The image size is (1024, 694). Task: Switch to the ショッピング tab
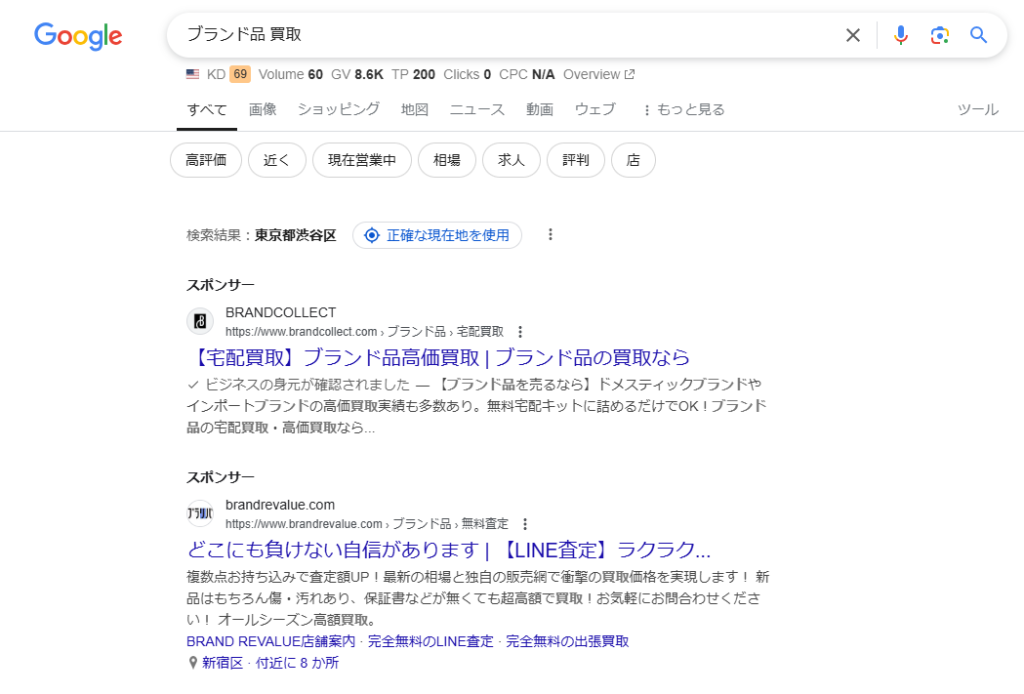pos(338,110)
